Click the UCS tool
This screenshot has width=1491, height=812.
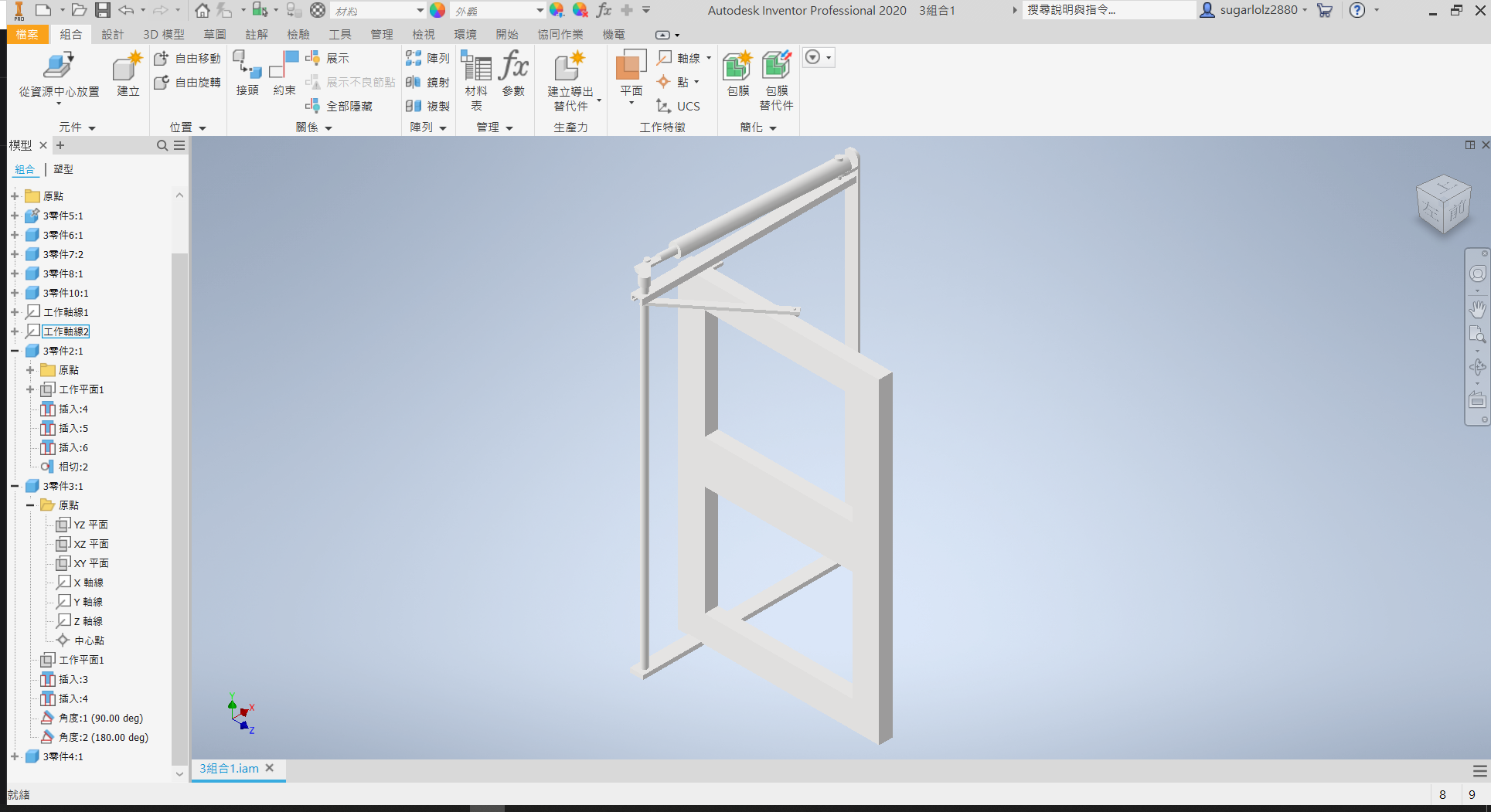[x=679, y=106]
